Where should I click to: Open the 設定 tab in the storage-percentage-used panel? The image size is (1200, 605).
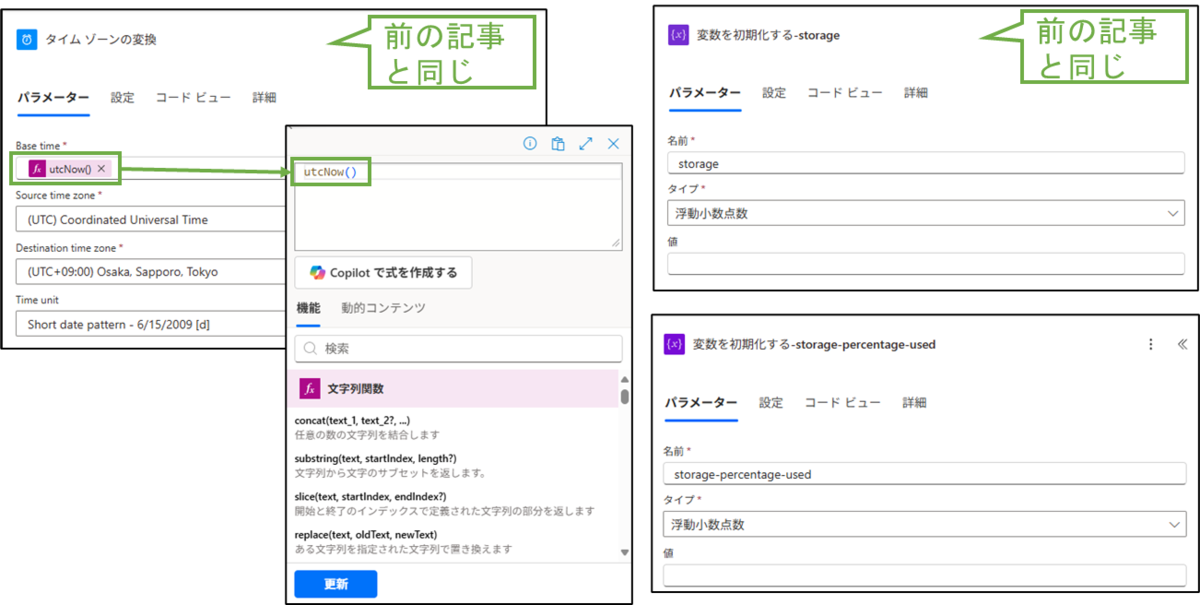pyautogui.click(x=771, y=403)
